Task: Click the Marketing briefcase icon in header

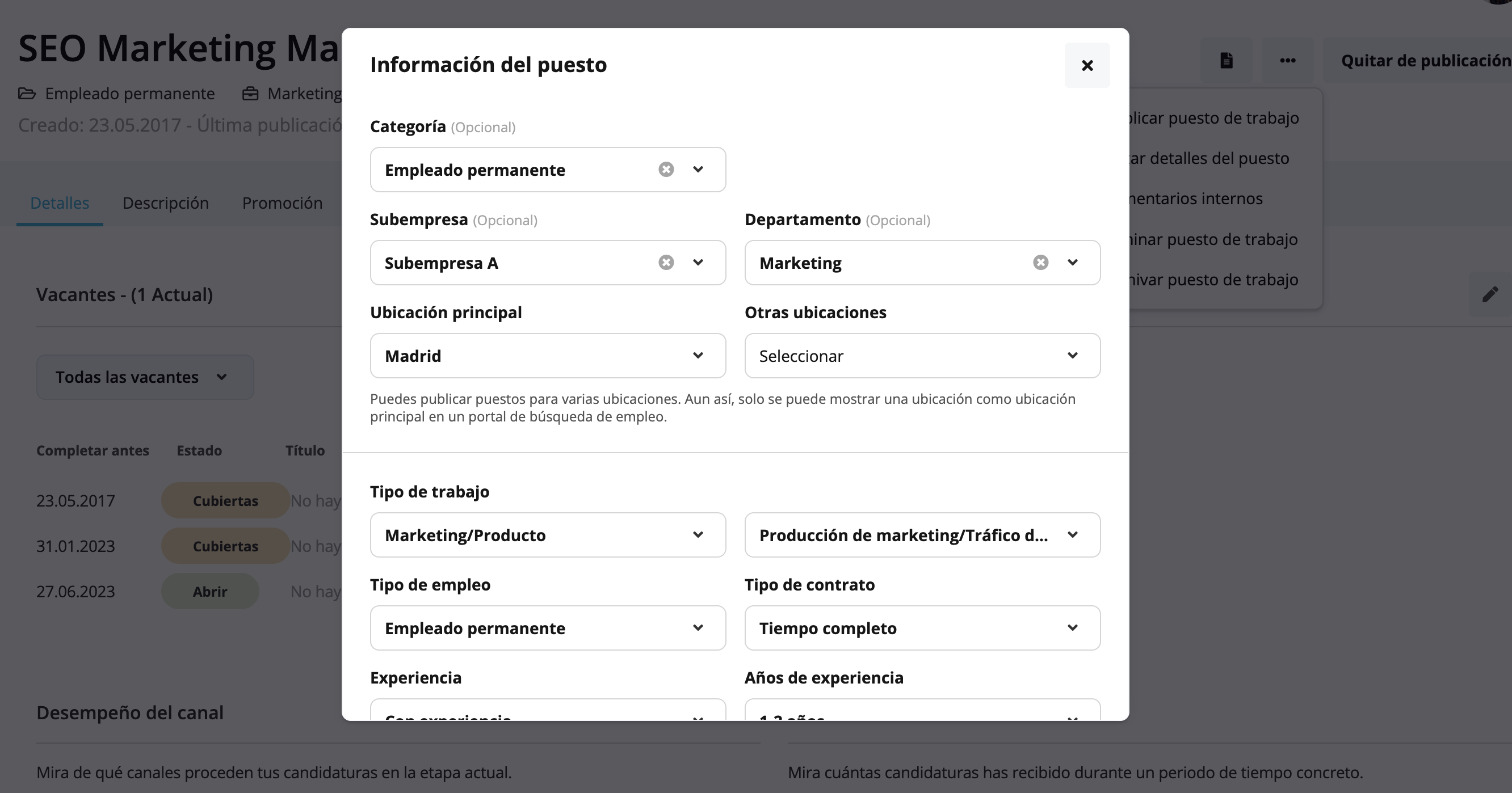Action: pos(250,93)
